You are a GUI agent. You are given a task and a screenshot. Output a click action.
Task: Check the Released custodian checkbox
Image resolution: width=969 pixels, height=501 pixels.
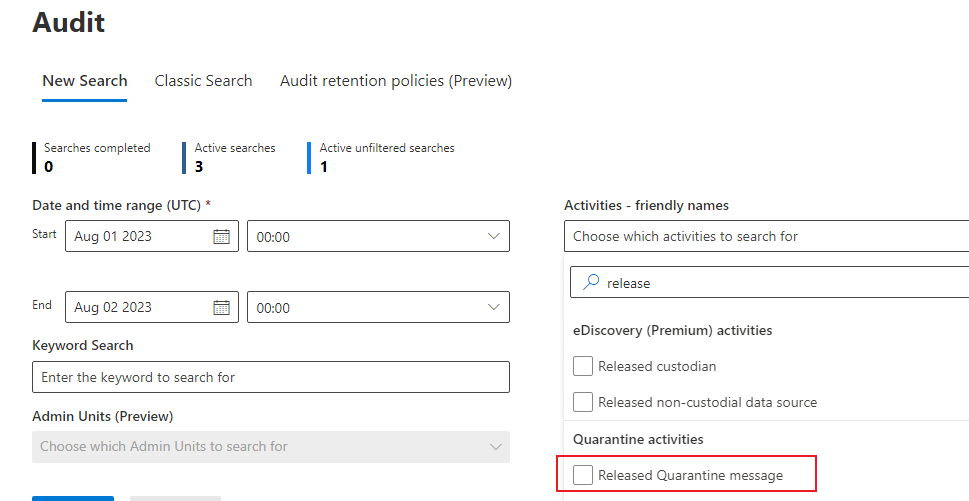click(x=583, y=366)
